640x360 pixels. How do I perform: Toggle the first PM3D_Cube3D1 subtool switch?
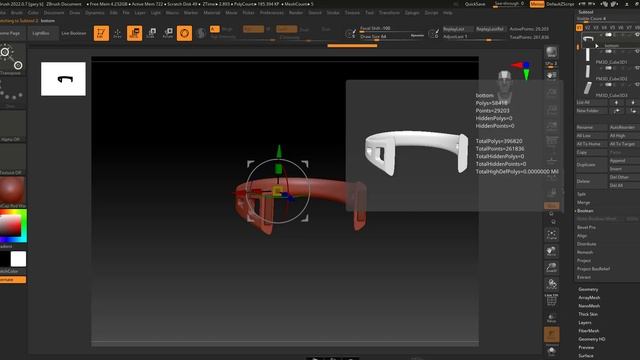coord(609,51)
